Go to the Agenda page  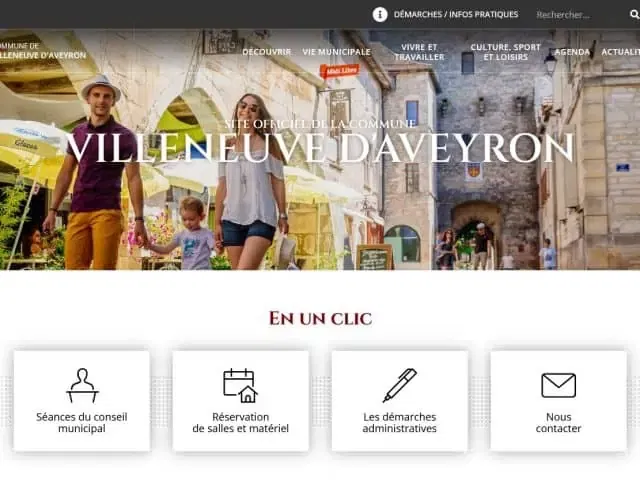pos(572,52)
